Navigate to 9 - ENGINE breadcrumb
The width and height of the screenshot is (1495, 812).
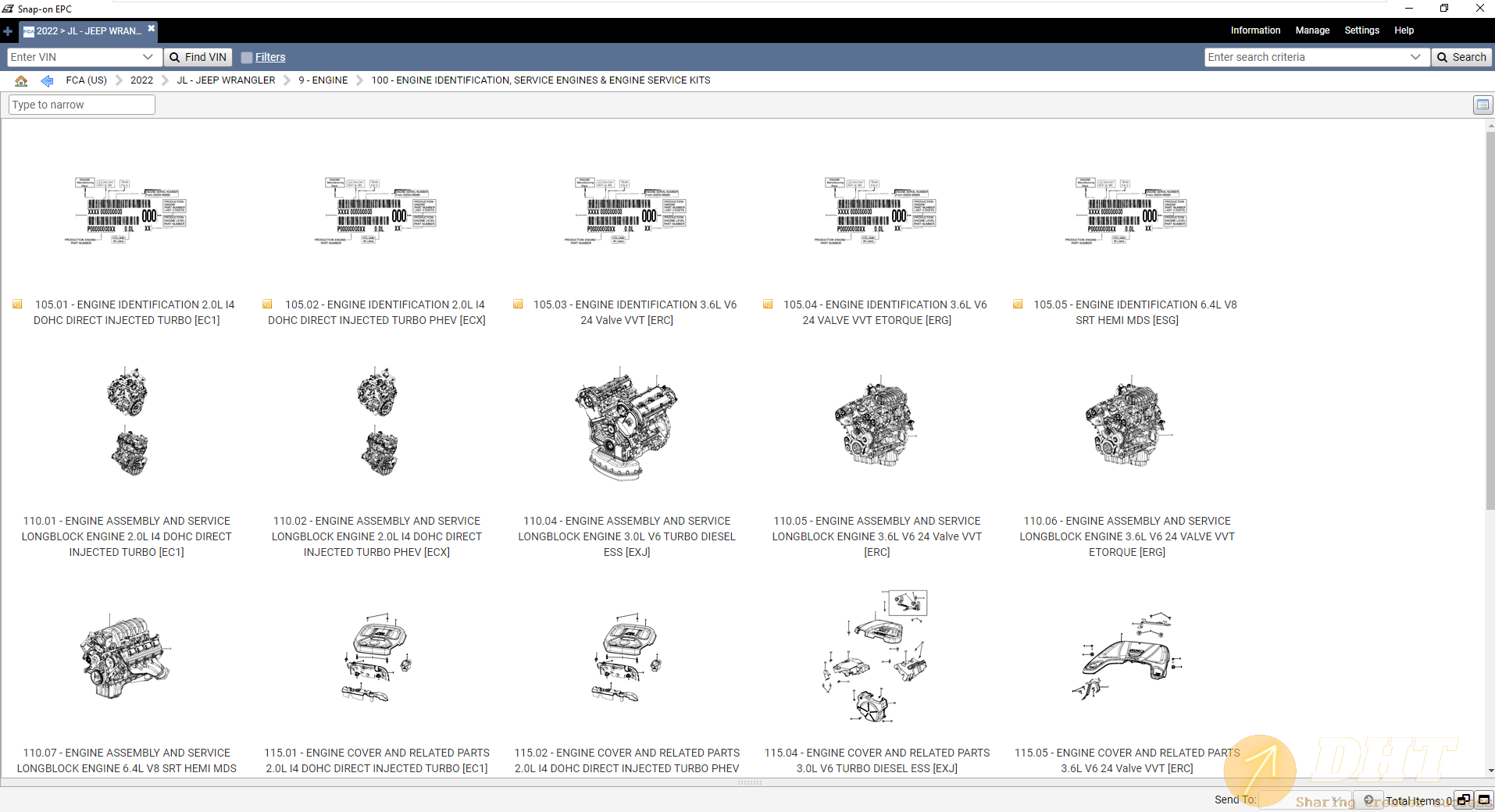pyautogui.click(x=323, y=80)
